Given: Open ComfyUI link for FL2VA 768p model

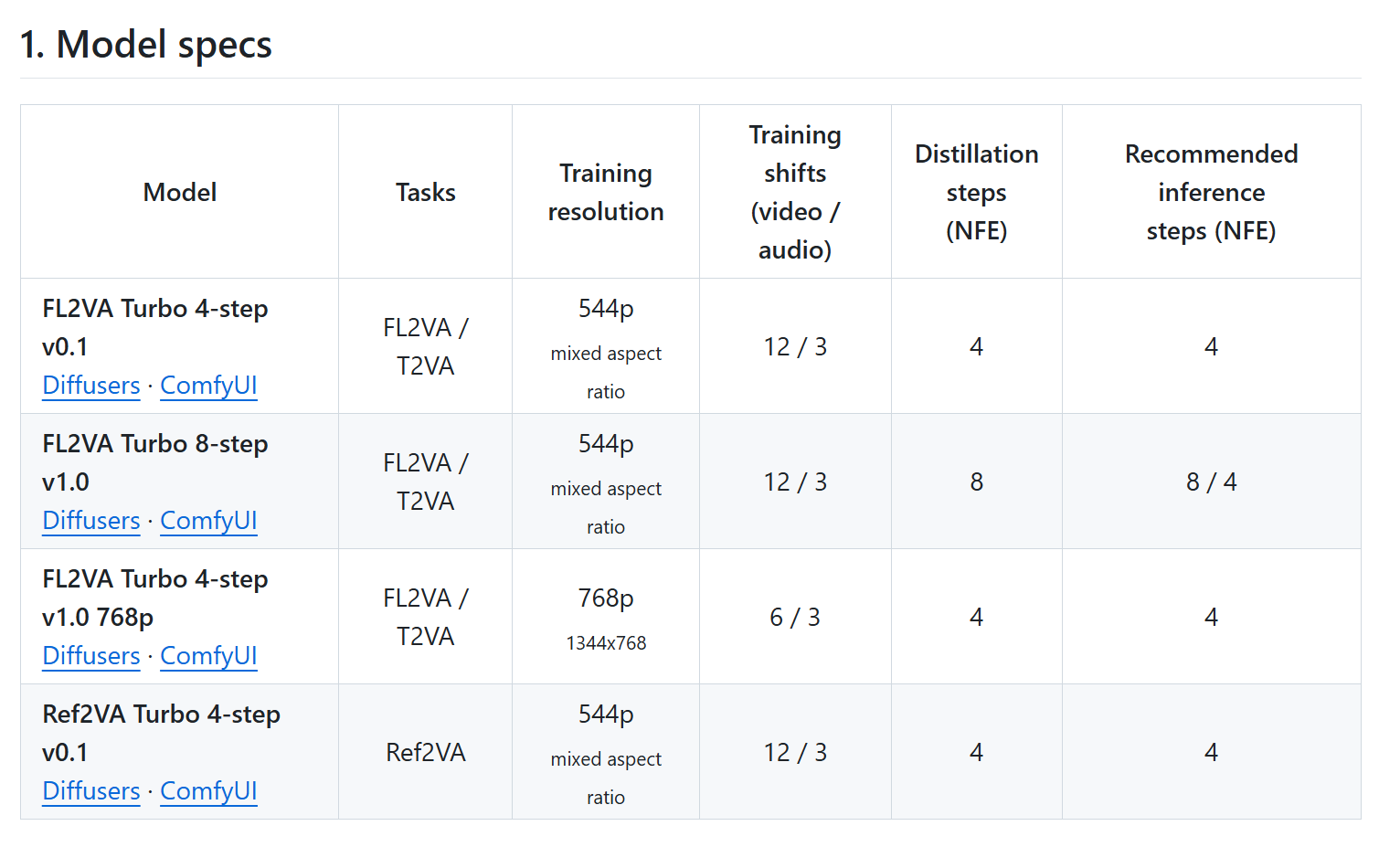Looking at the screenshot, I should pyautogui.click(x=208, y=656).
